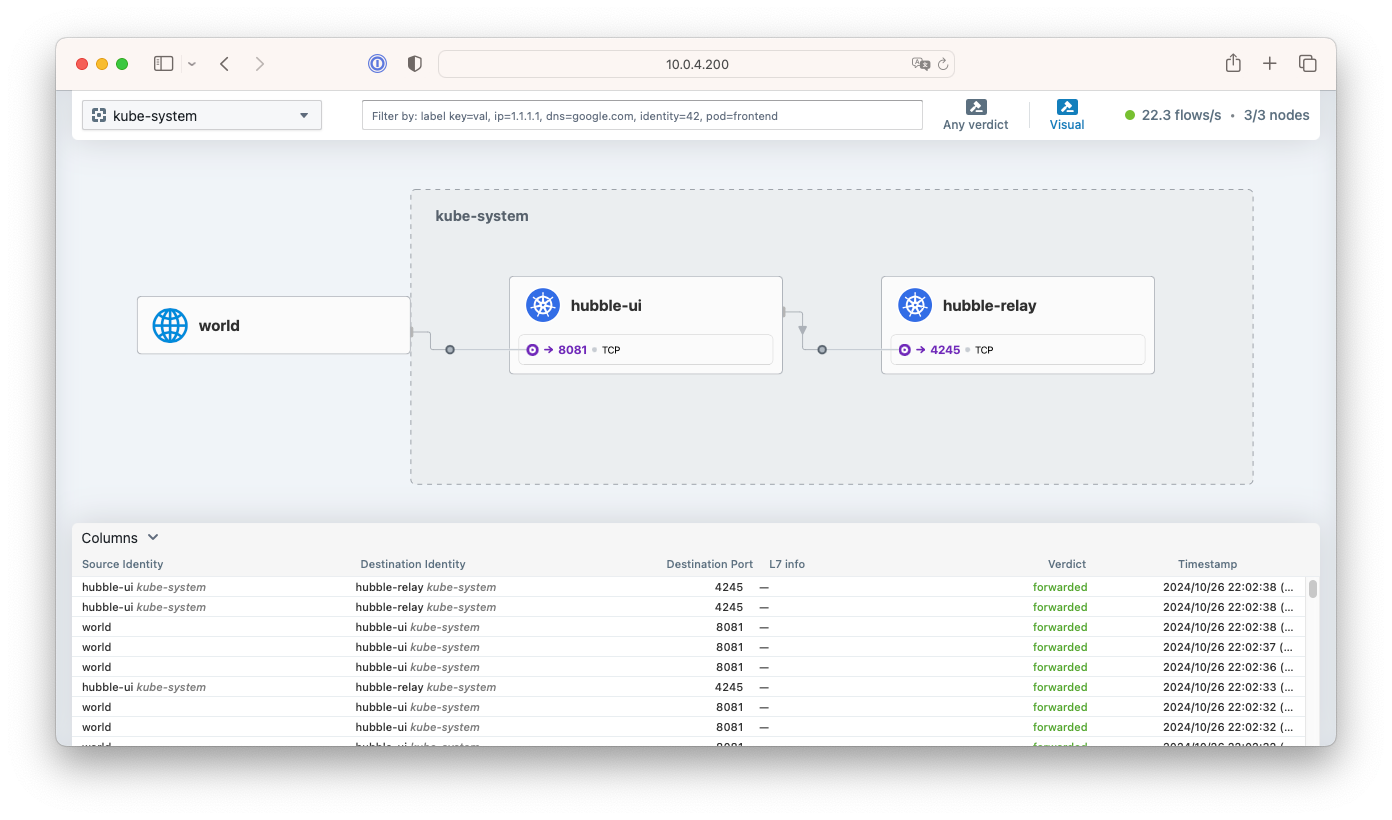Open the Share menu
The width and height of the screenshot is (1392, 820).
coord(1233,63)
